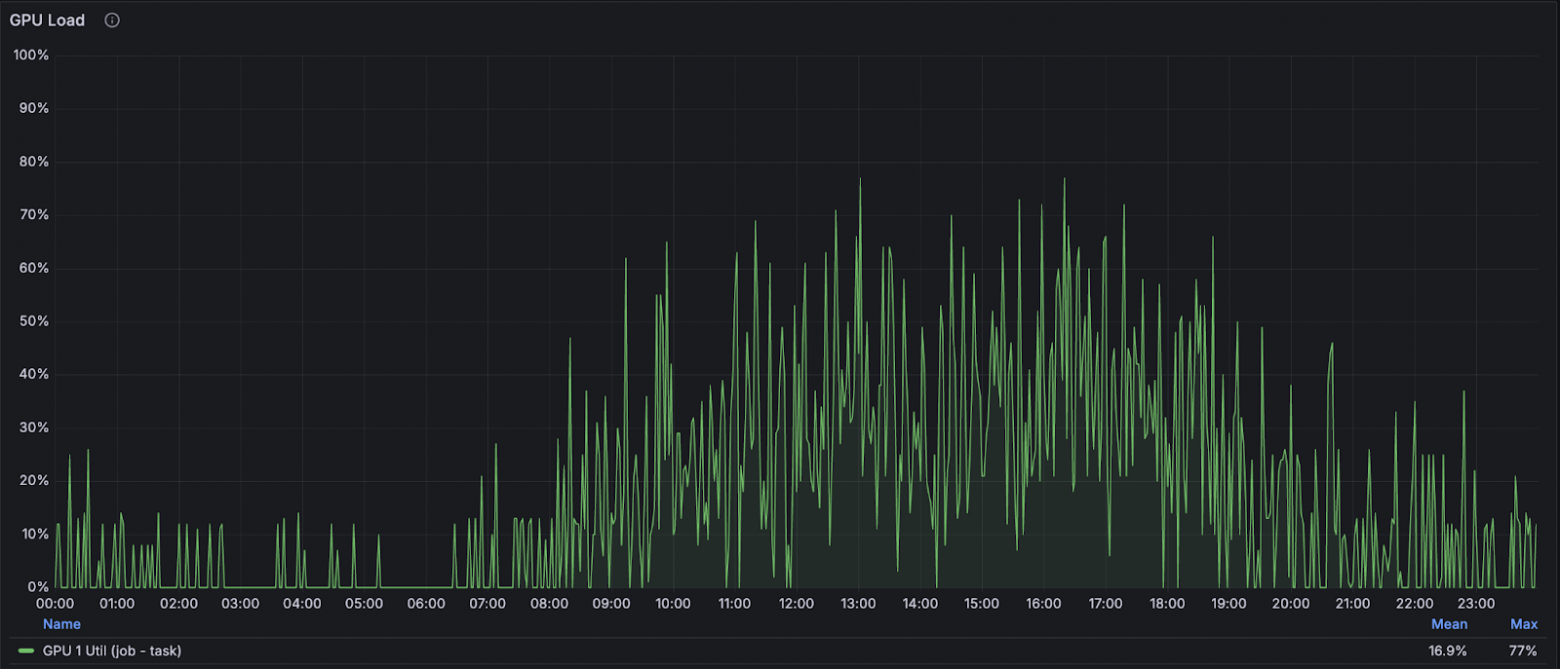Click the 100% y-axis label
The image size is (1560, 669).
(x=31, y=55)
